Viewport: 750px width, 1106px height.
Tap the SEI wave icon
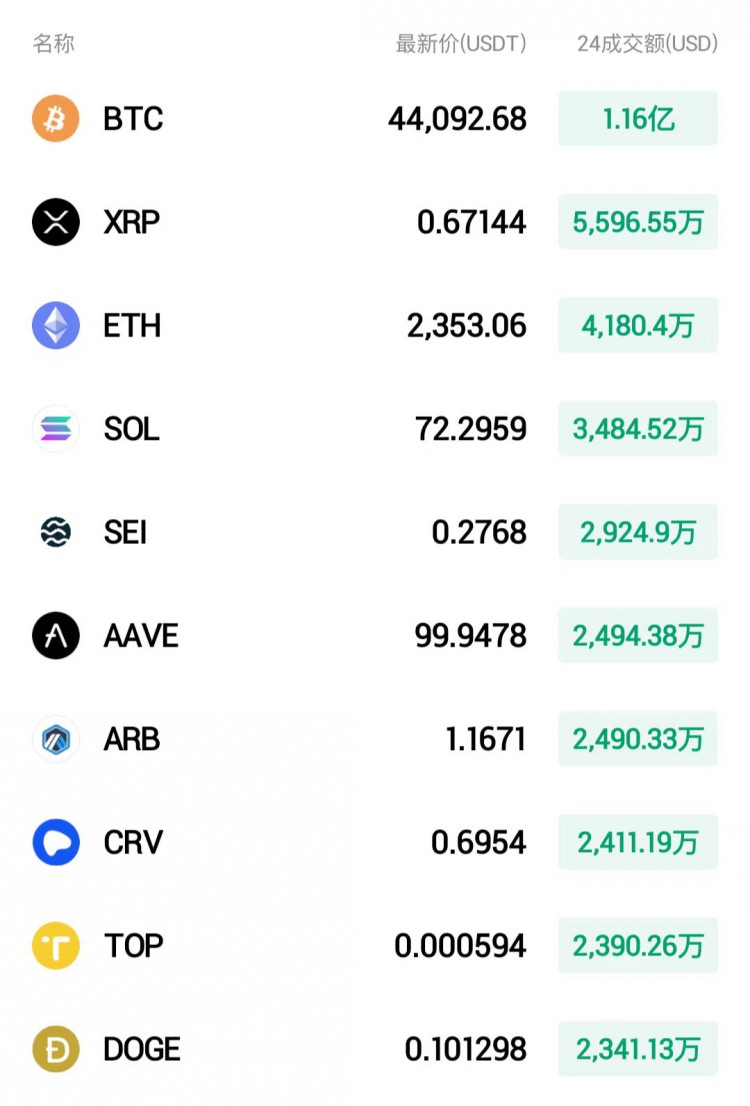coord(56,532)
